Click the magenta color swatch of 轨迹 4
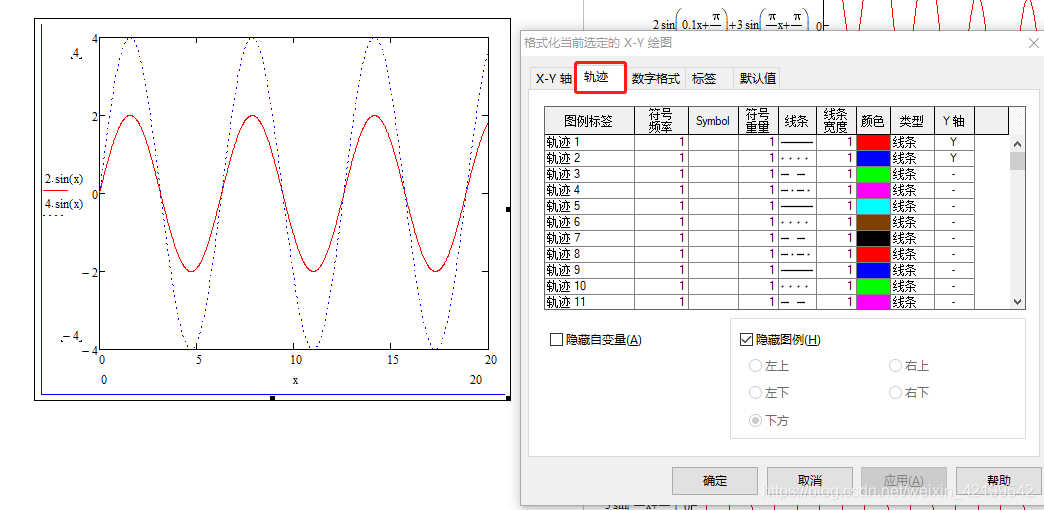The image size is (1044, 510). 874,190
